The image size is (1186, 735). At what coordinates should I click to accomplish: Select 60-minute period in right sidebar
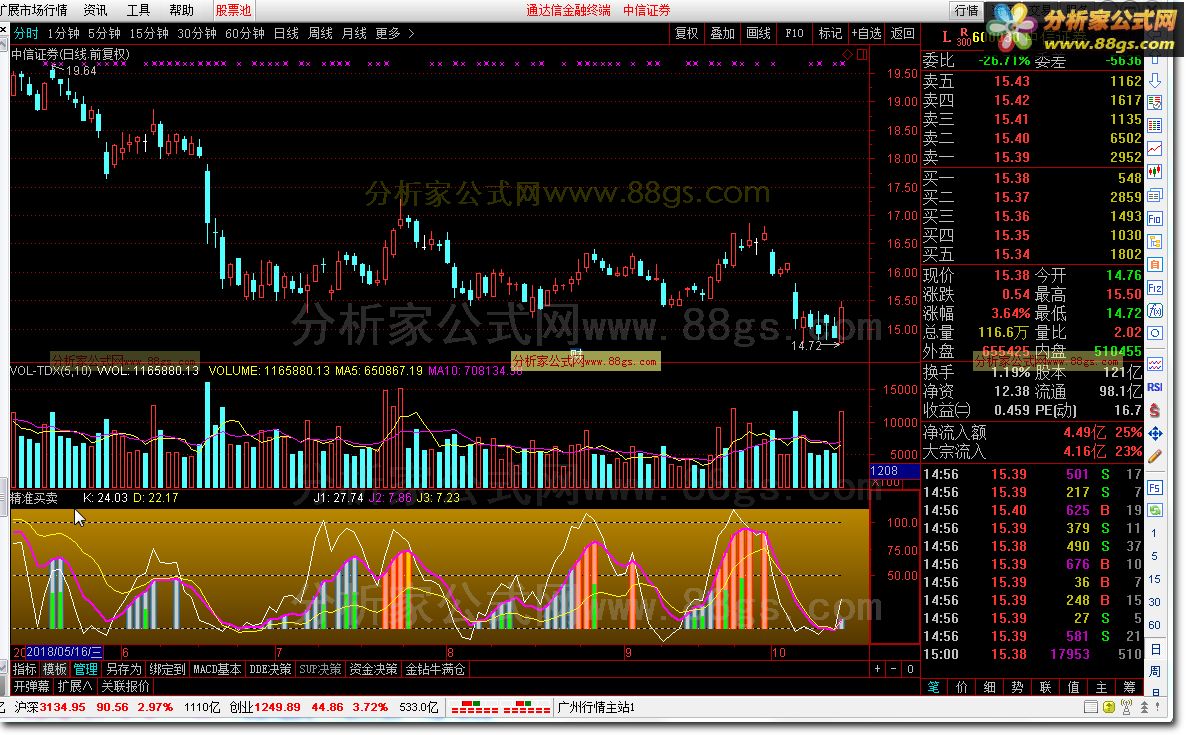pyautogui.click(x=1154, y=625)
